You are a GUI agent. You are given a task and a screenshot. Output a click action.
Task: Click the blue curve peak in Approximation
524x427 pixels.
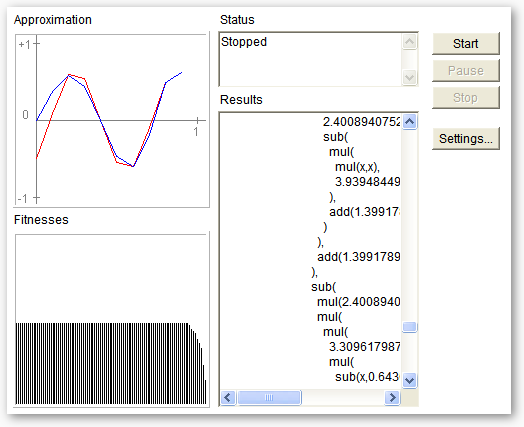[69, 76]
